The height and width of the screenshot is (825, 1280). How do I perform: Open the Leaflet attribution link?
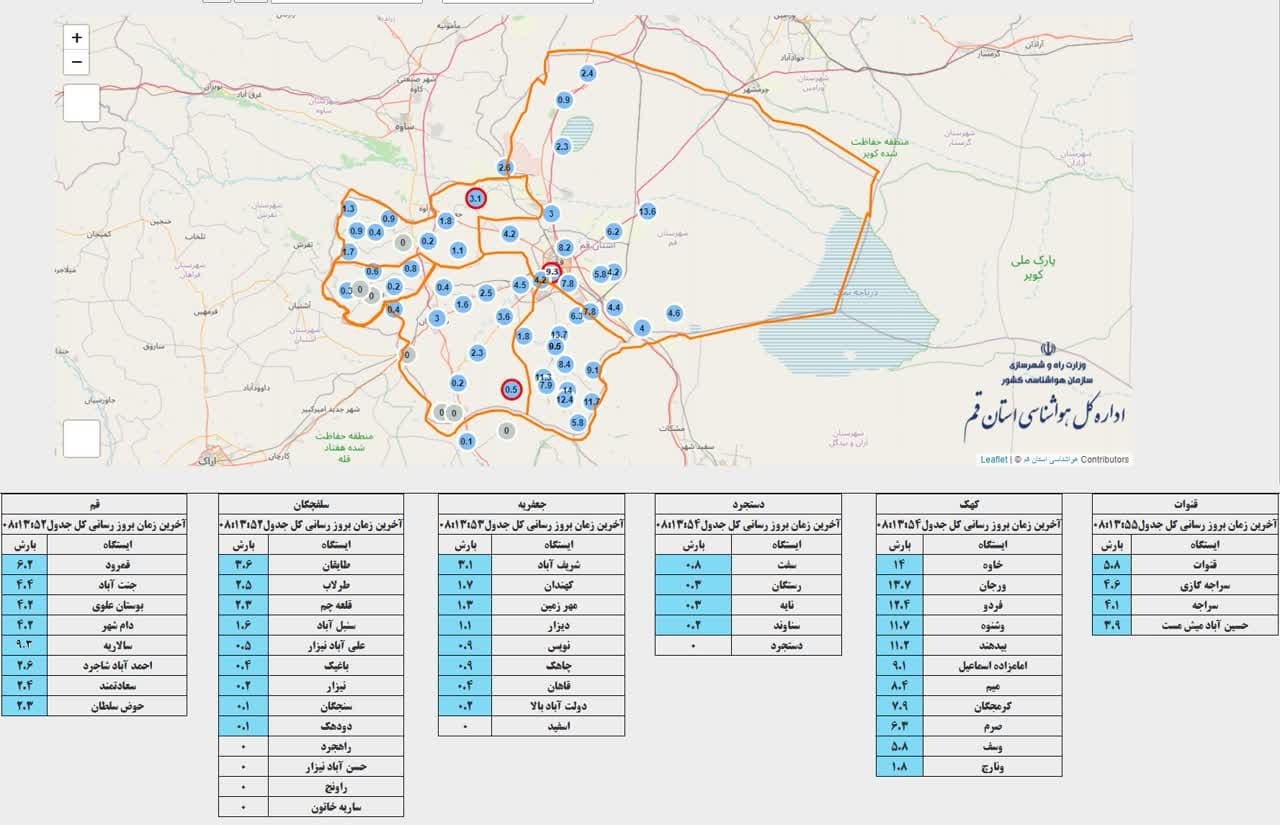tap(994, 460)
